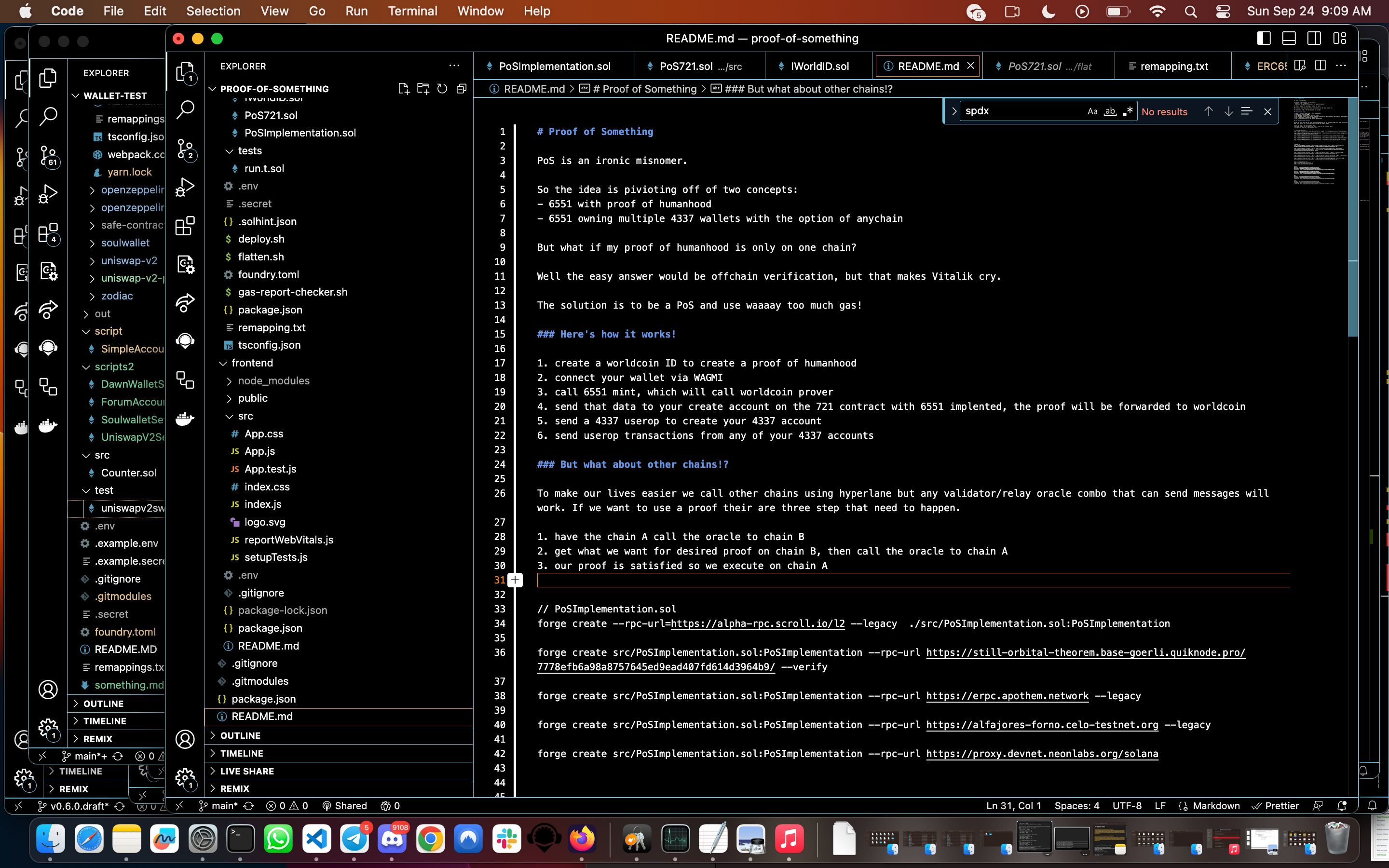Open the Terminal menu
Viewport: 1389px width, 868px height.
412,11
